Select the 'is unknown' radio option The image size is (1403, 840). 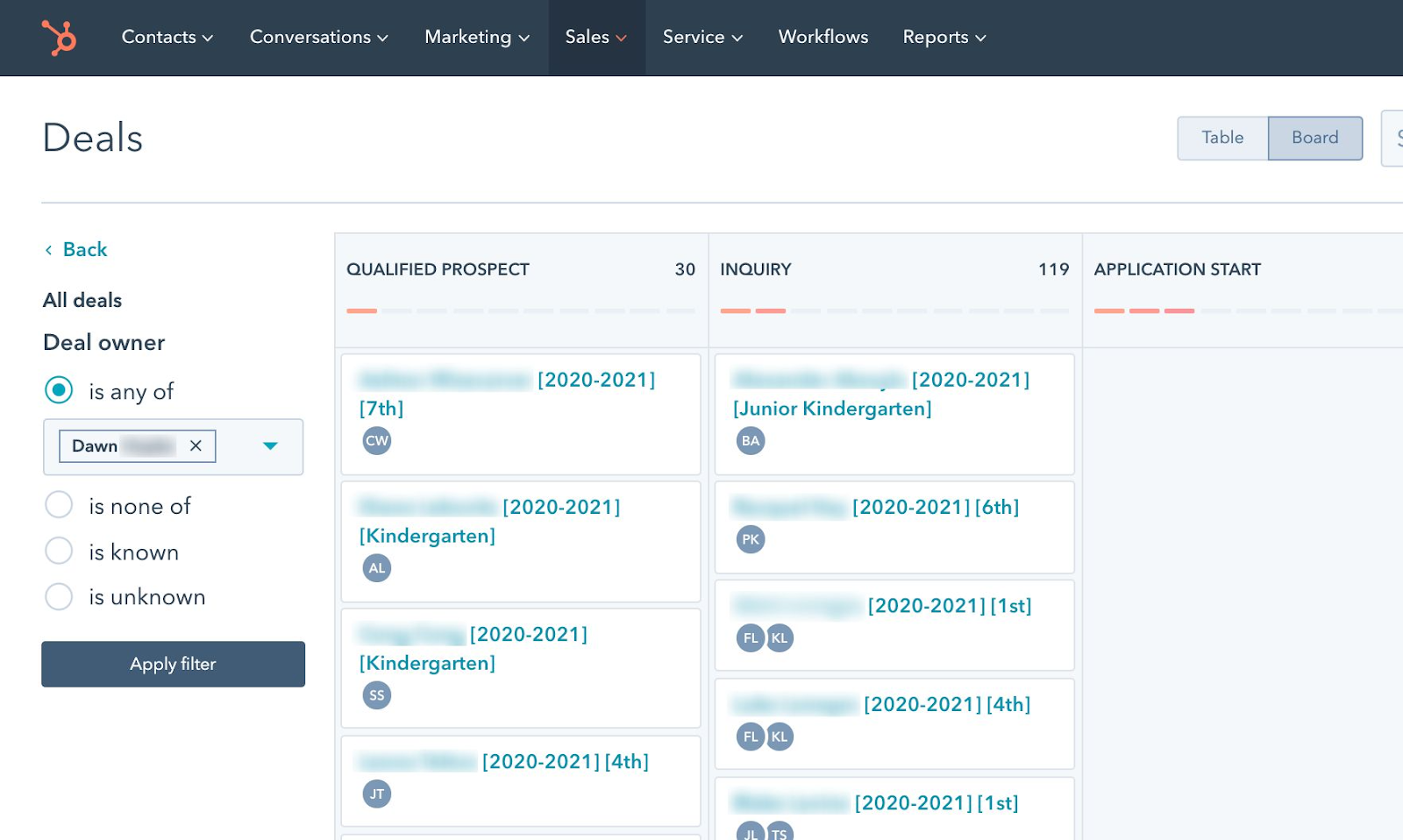pos(59,596)
